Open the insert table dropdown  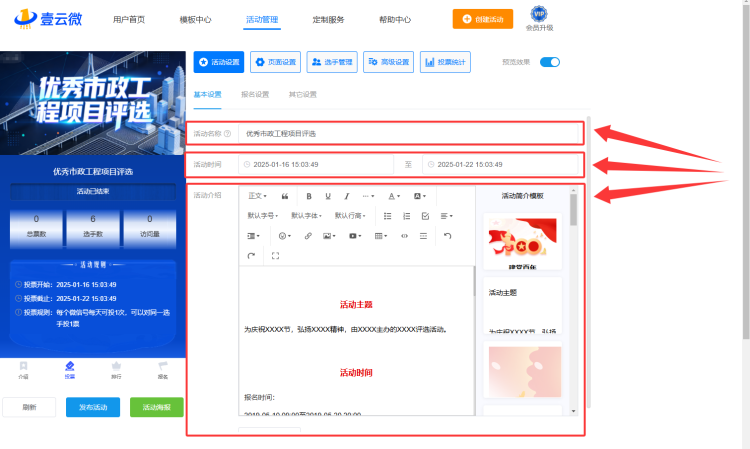coord(381,236)
